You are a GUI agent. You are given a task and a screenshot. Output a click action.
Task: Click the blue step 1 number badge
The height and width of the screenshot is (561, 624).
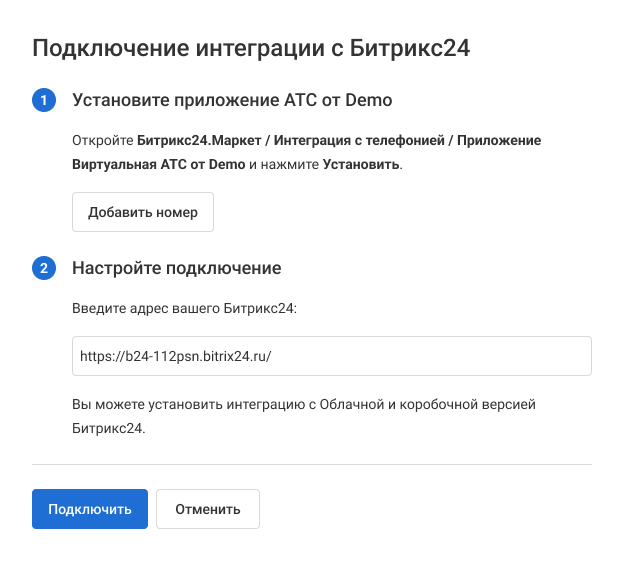pos(45,100)
